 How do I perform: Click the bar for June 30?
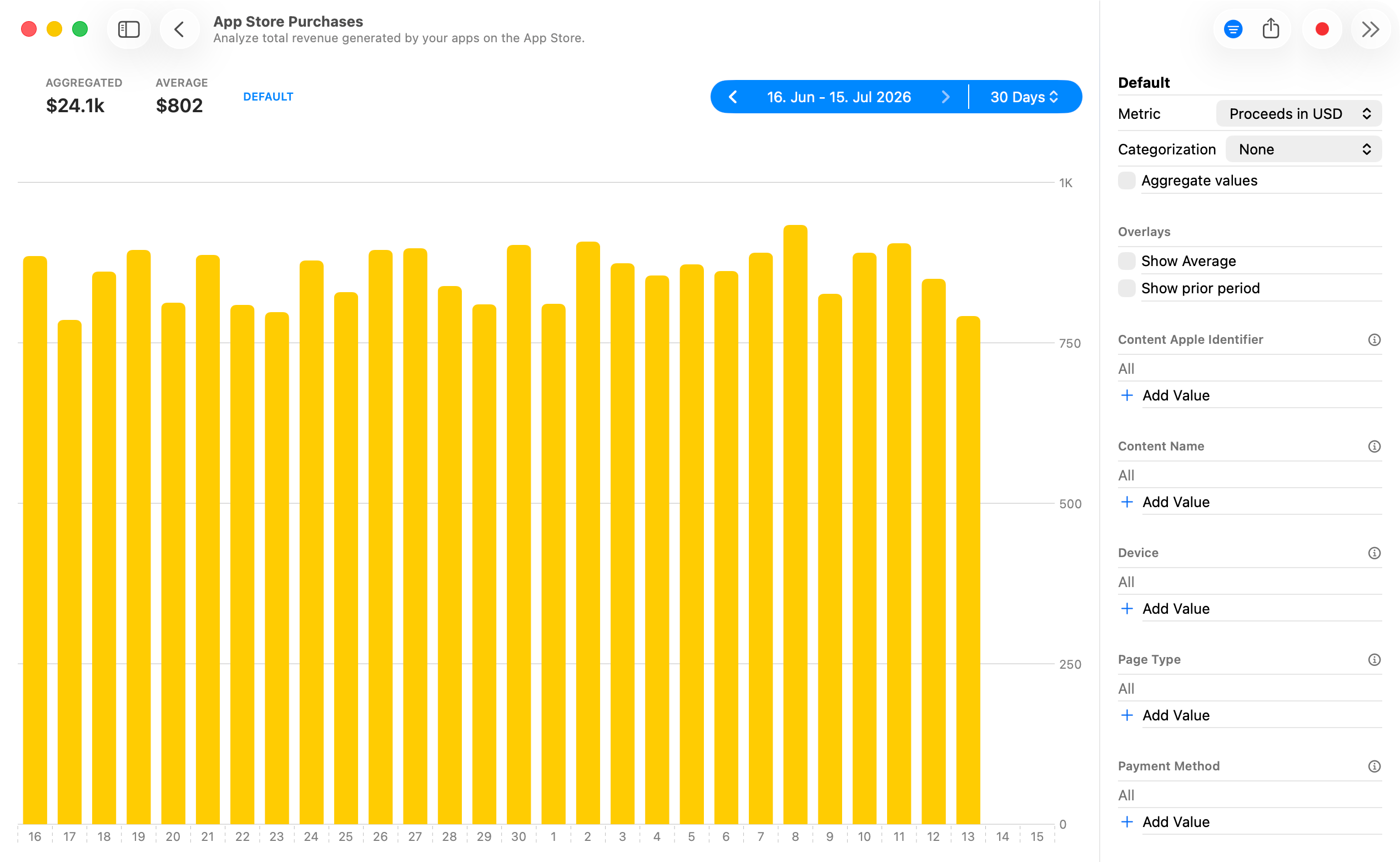point(518,534)
